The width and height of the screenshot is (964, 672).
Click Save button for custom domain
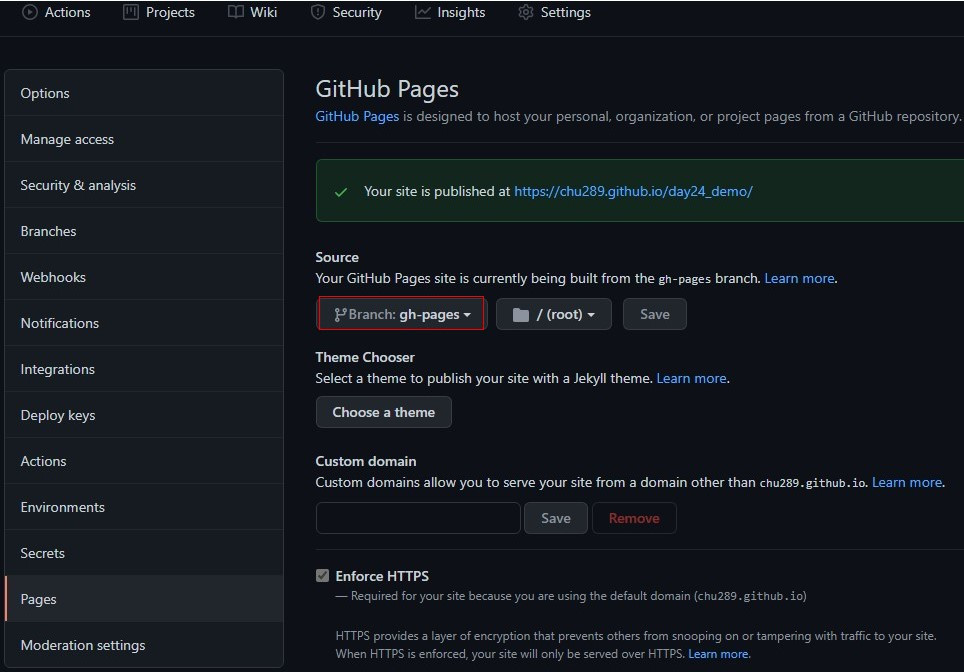pos(556,518)
